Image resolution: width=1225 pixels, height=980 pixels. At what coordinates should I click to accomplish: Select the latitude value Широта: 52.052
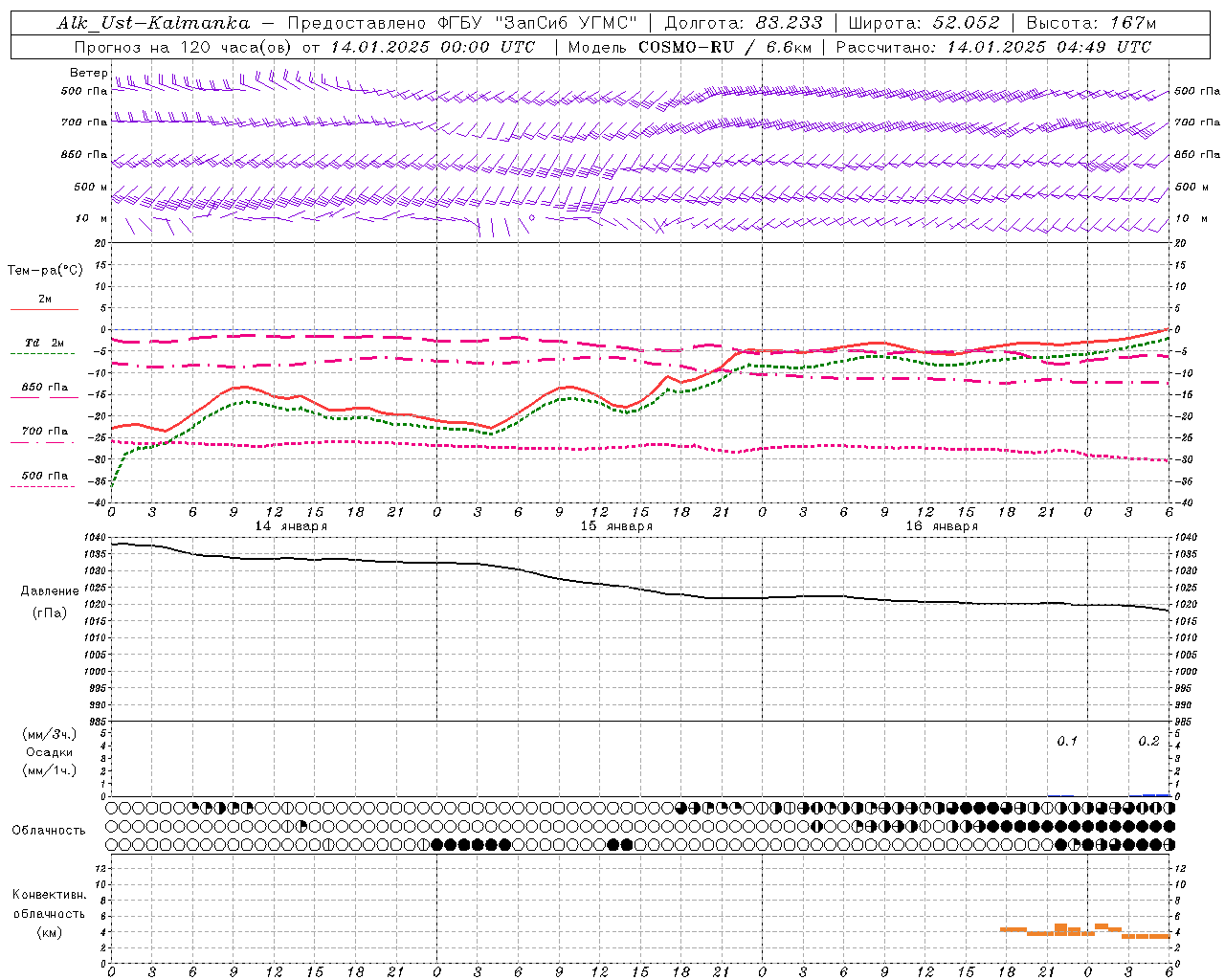[x=924, y=23]
